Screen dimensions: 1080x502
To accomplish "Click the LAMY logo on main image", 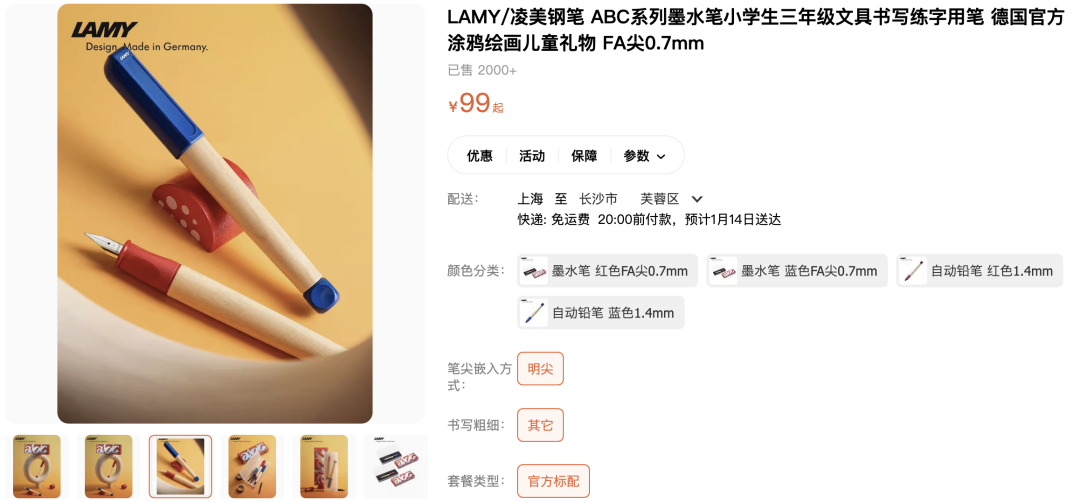I will click(x=104, y=30).
